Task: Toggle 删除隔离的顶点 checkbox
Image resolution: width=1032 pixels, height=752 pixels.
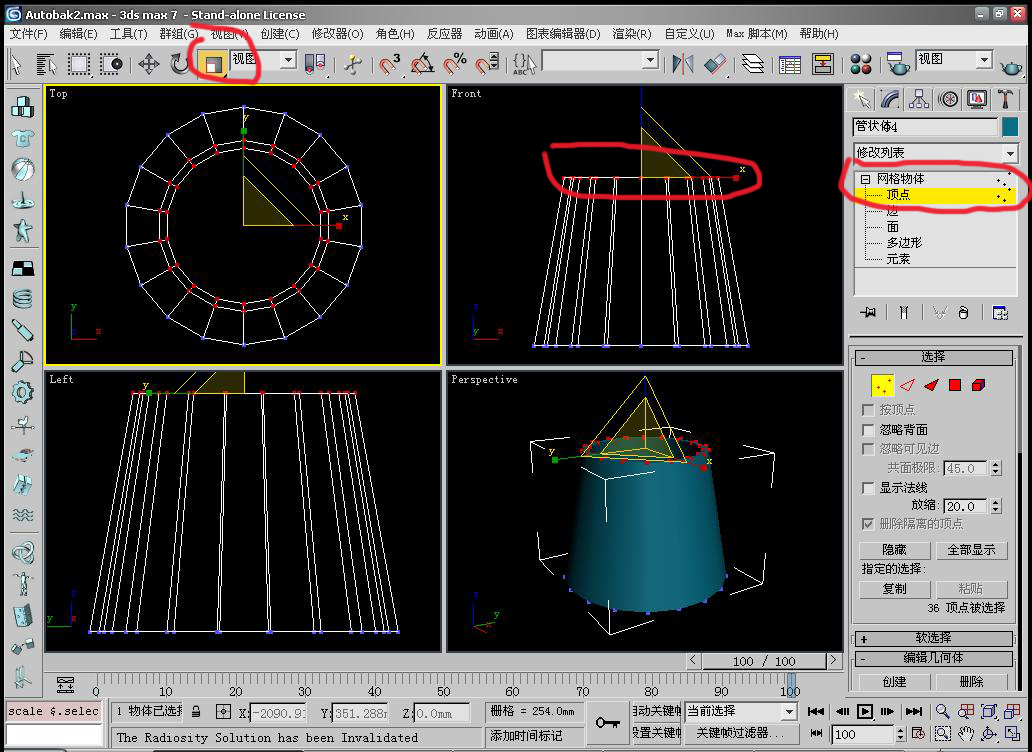Action: pos(868,524)
